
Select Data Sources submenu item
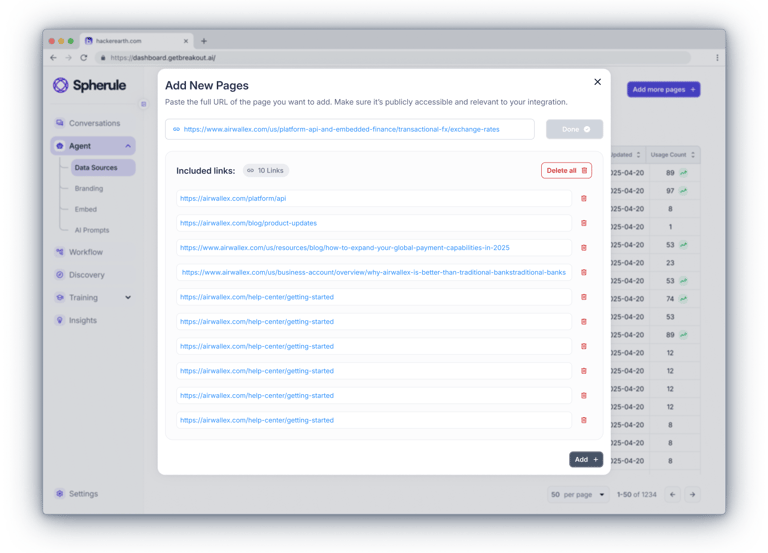click(x=103, y=168)
